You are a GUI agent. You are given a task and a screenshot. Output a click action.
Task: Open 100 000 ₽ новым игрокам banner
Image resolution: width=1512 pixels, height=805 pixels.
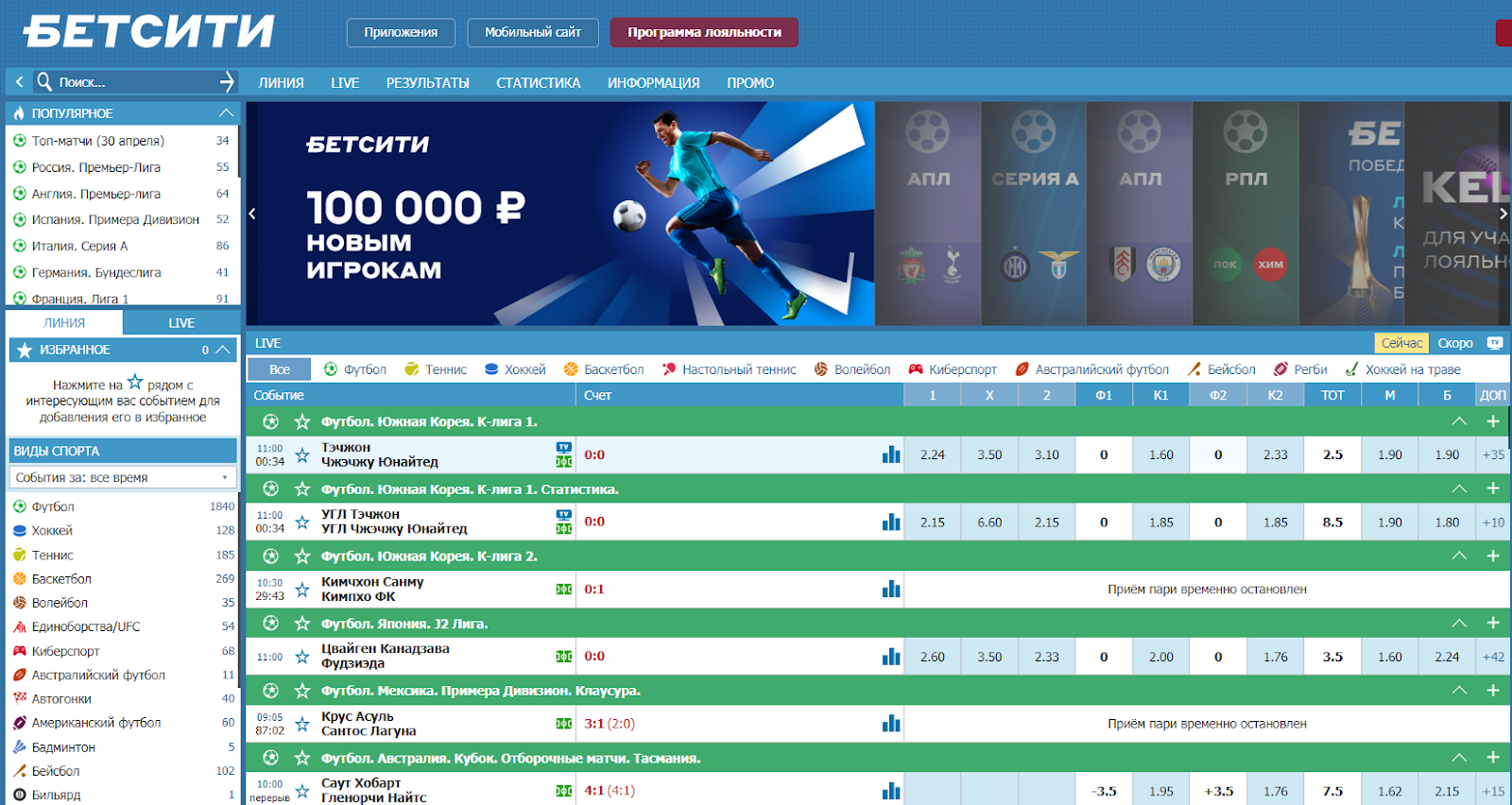coord(560,214)
